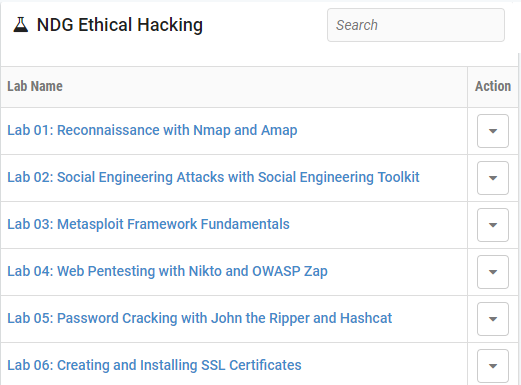Open Action dropdown for Lab 02

[493, 178]
